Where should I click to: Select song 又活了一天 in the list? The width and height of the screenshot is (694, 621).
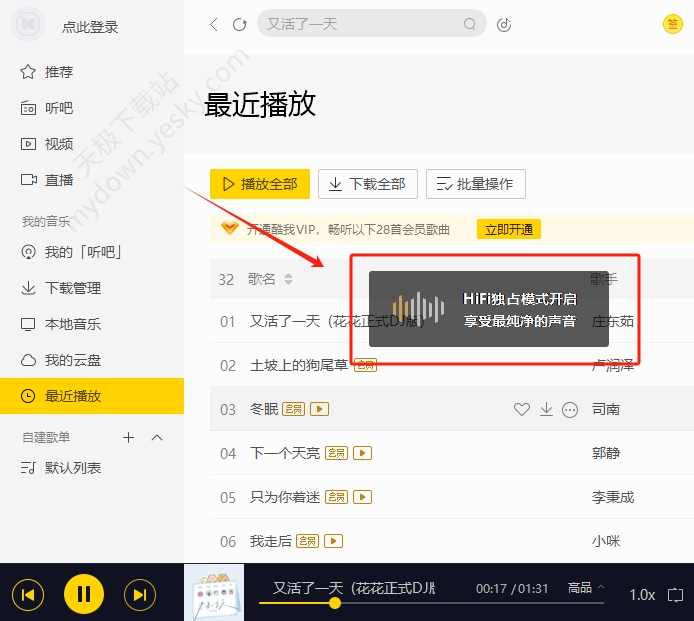336,321
